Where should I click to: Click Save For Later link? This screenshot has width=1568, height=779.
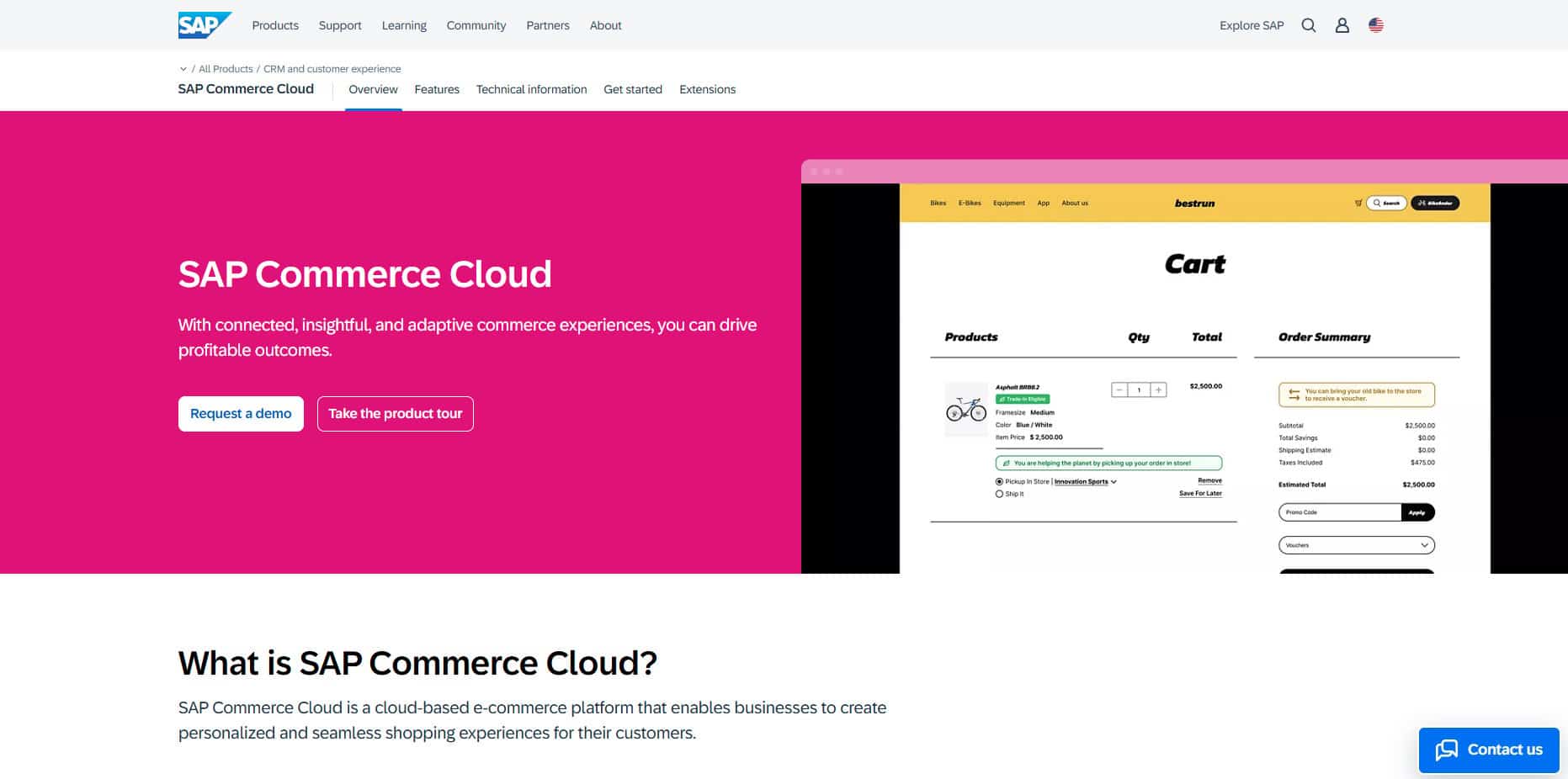point(1200,494)
